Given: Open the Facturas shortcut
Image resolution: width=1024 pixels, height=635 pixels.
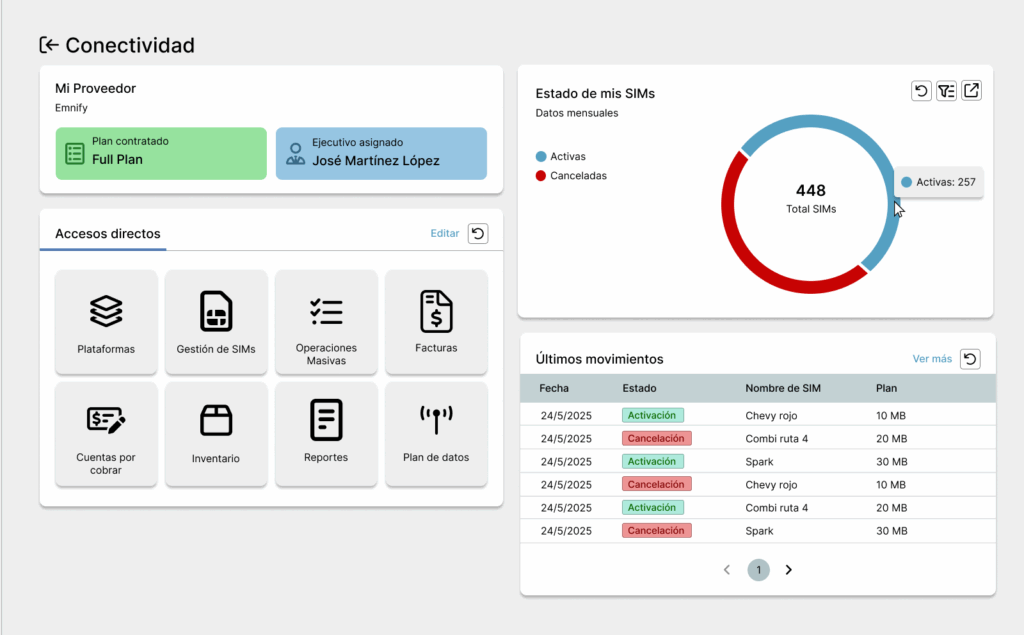Looking at the screenshot, I should tap(436, 321).
